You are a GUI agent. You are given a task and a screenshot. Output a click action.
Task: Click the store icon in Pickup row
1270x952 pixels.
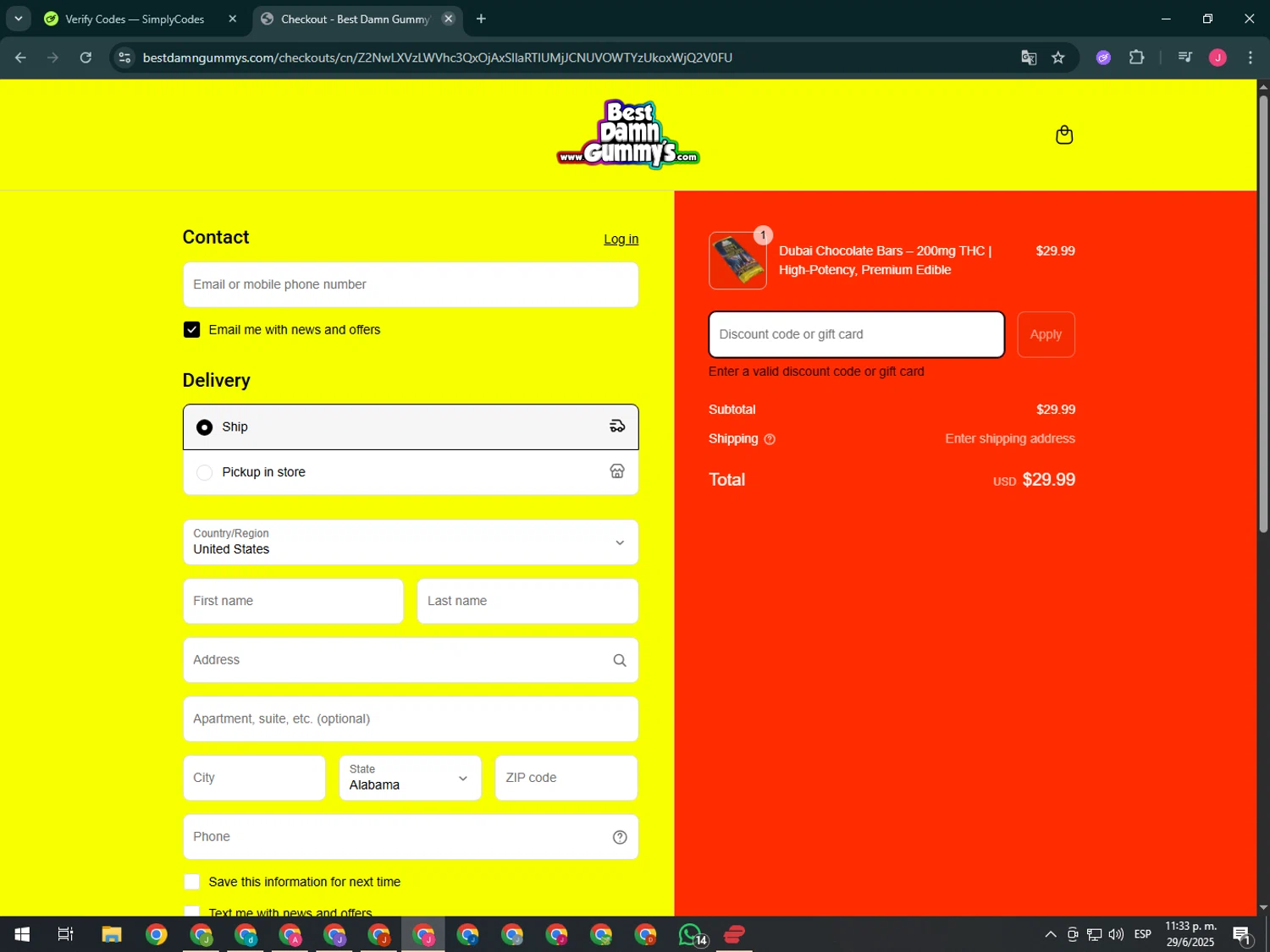(x=617, y=472)
